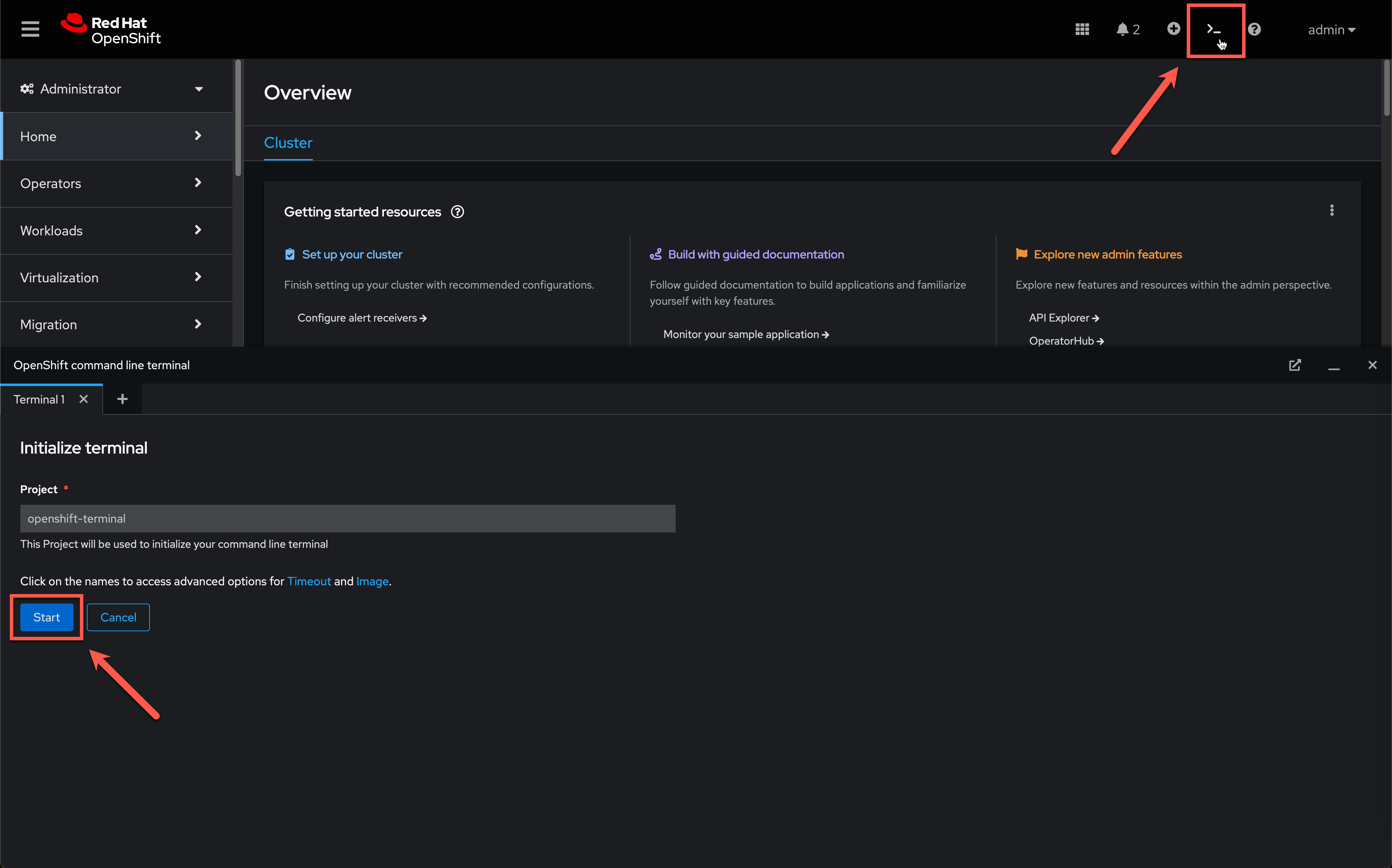The width and height of the screenshot is (1392, 868).
Task: Open the Getting started kebab menu
Action: tap(1332, 211)
